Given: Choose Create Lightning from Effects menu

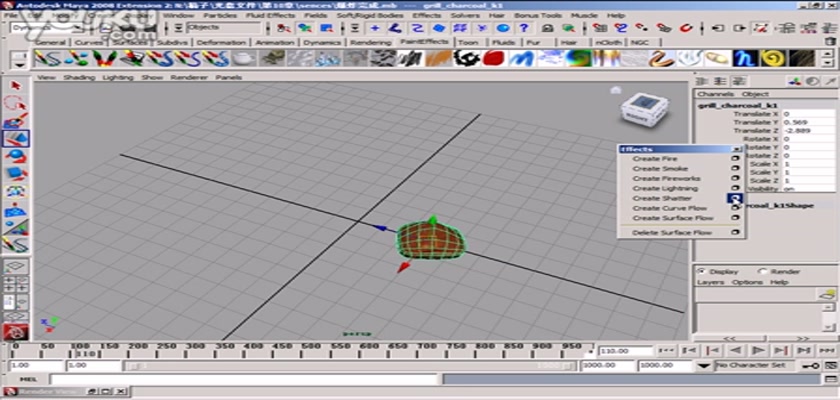Looking at the screenshot, I should (x=665, y=188).
